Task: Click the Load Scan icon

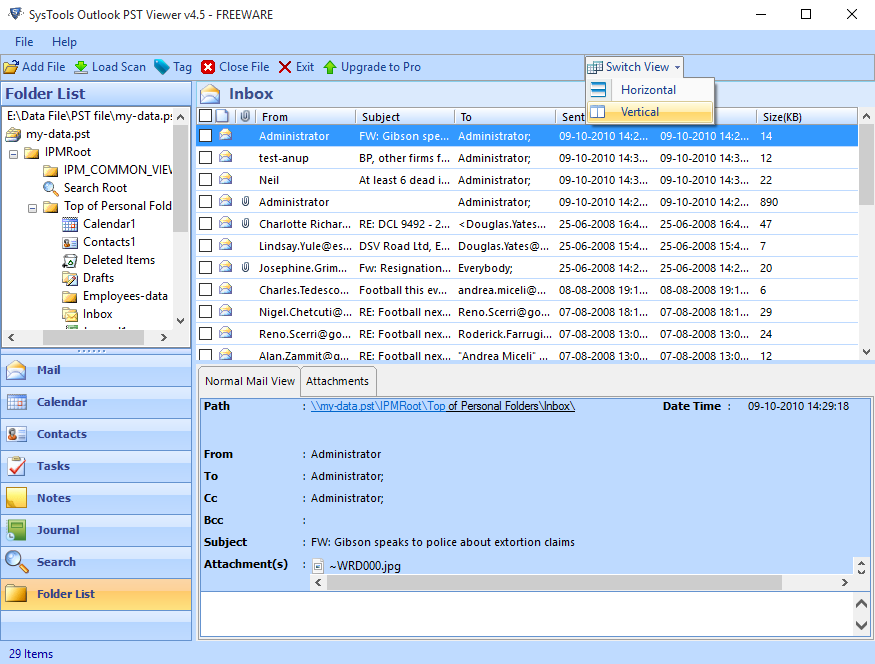Action: coord(81,68)
